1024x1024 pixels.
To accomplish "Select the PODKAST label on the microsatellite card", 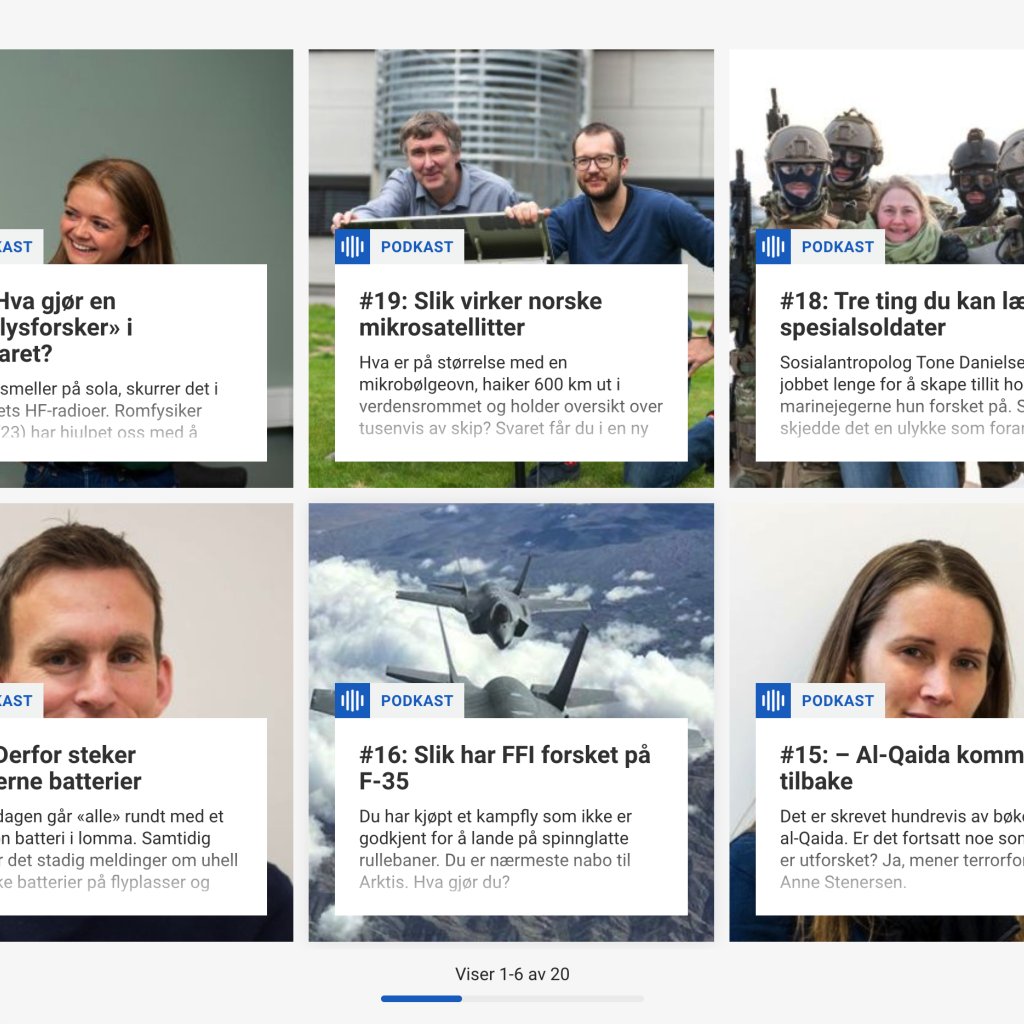I will (417, 247).
